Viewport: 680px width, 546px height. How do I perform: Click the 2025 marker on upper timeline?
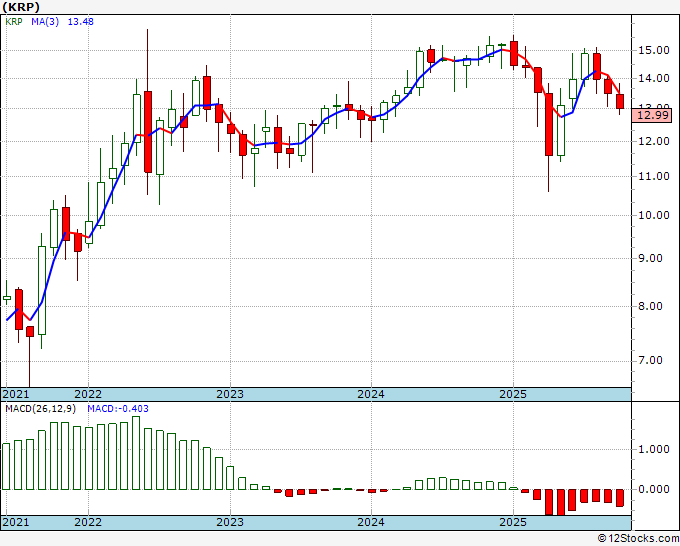(x=513, y=394)
